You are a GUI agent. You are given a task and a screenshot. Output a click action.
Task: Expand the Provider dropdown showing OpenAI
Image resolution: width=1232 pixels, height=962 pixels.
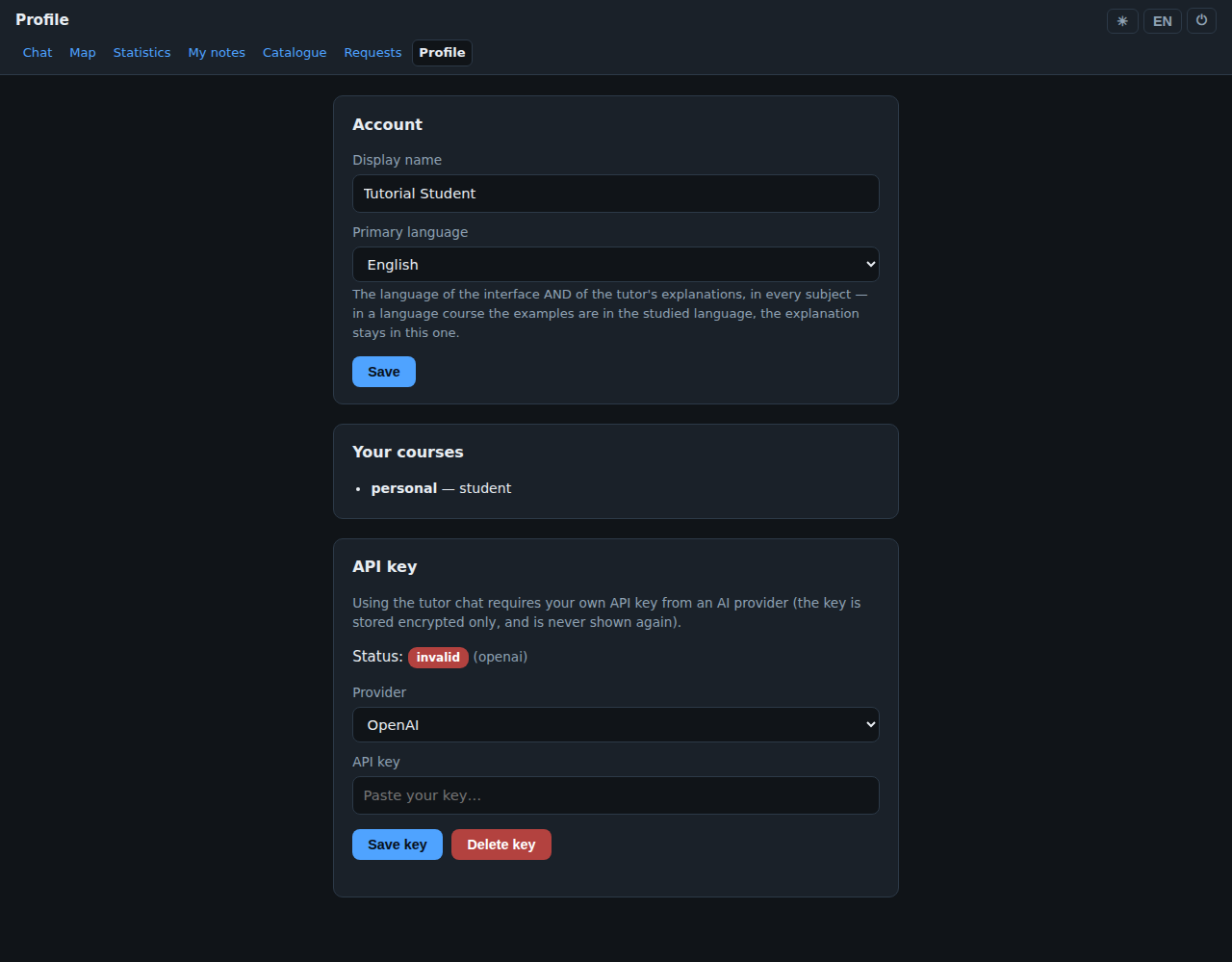point(616,725)
